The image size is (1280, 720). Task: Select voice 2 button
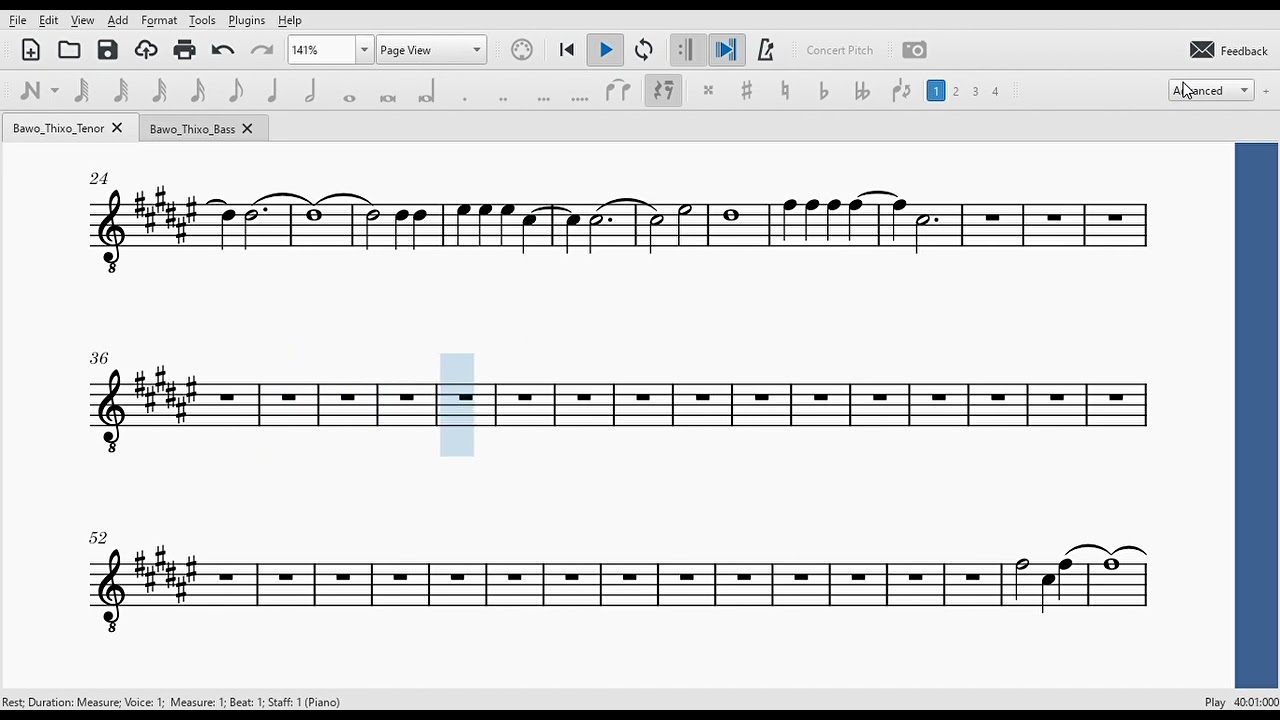(x=956, y=91)
